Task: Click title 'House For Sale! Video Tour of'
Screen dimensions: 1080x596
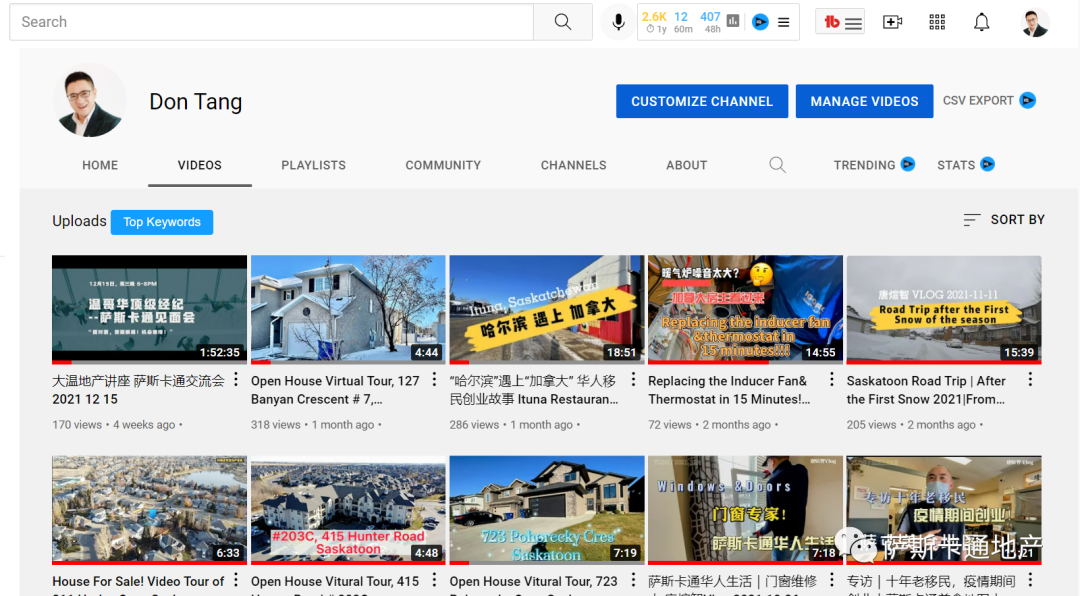Action: [x=138, y=582]
